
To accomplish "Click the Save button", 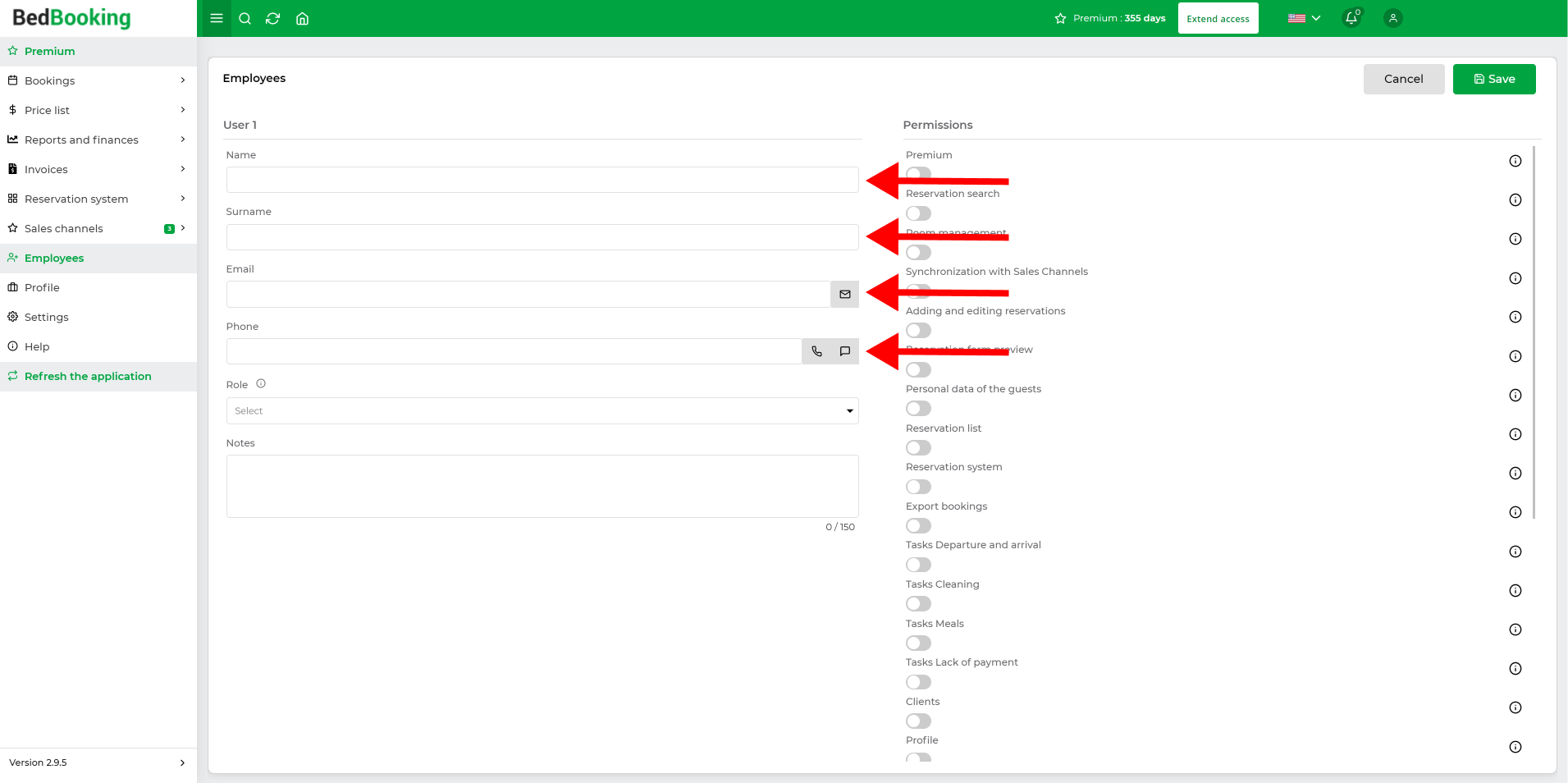I will pyautogui.click(x=1494, y=79).
